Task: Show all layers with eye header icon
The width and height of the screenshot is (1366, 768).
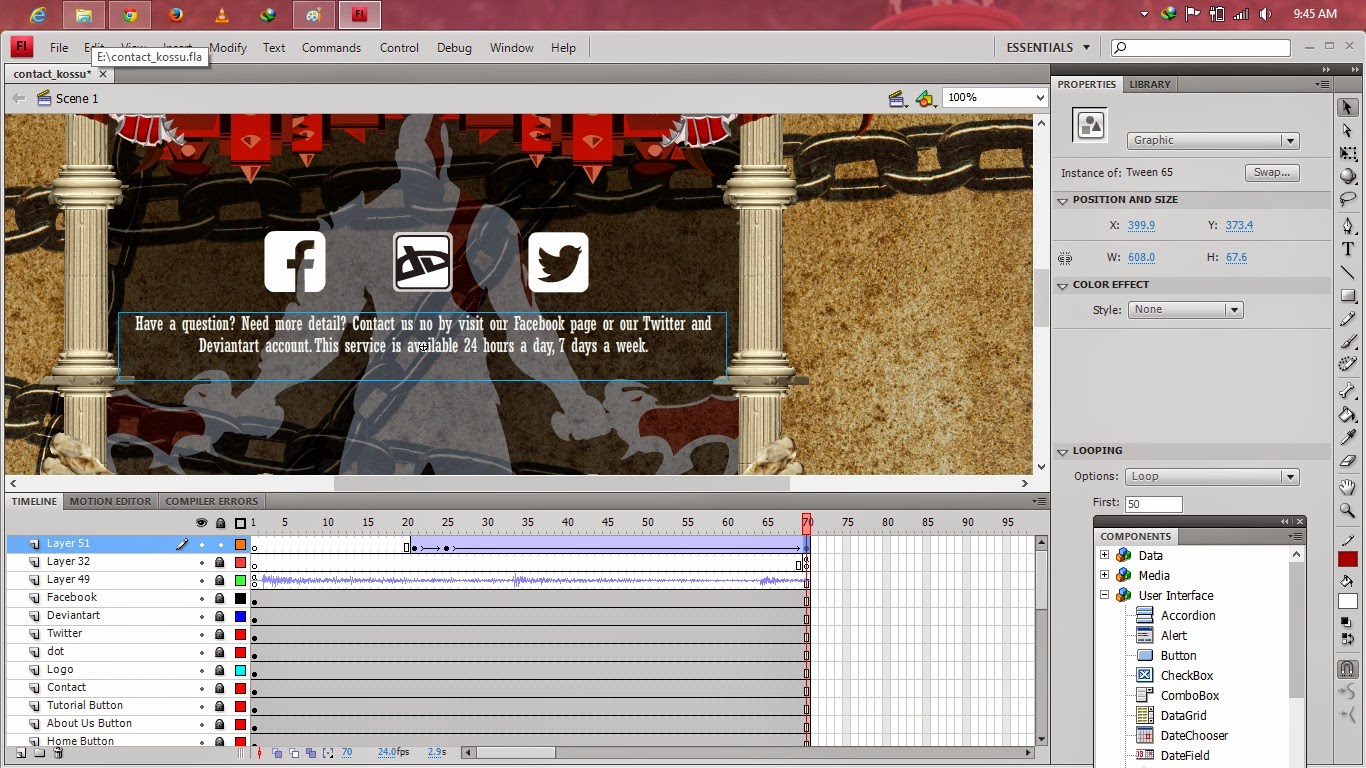Action: (202, 523)
